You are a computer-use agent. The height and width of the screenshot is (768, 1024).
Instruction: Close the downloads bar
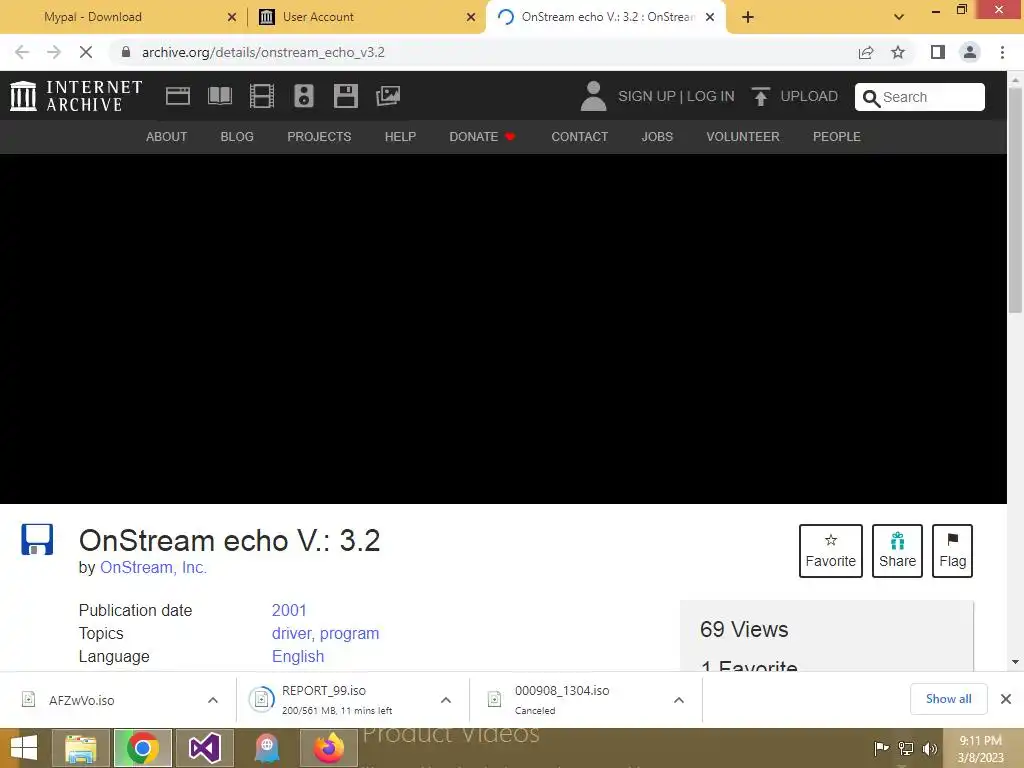point(1006,699)
